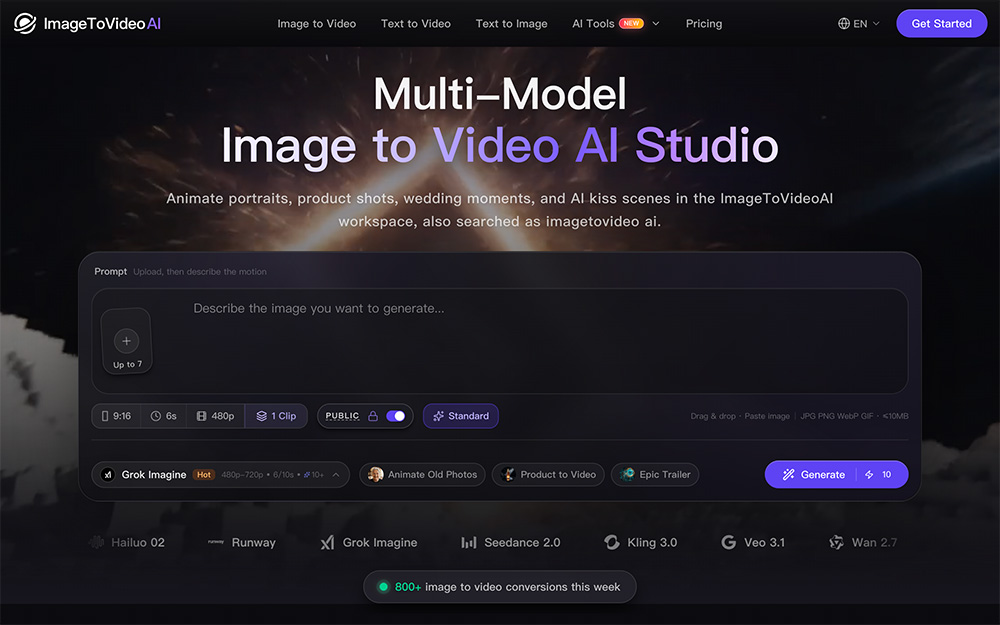
Task: Click the plus icon to upload images
Action: click(x=126, y=341)
